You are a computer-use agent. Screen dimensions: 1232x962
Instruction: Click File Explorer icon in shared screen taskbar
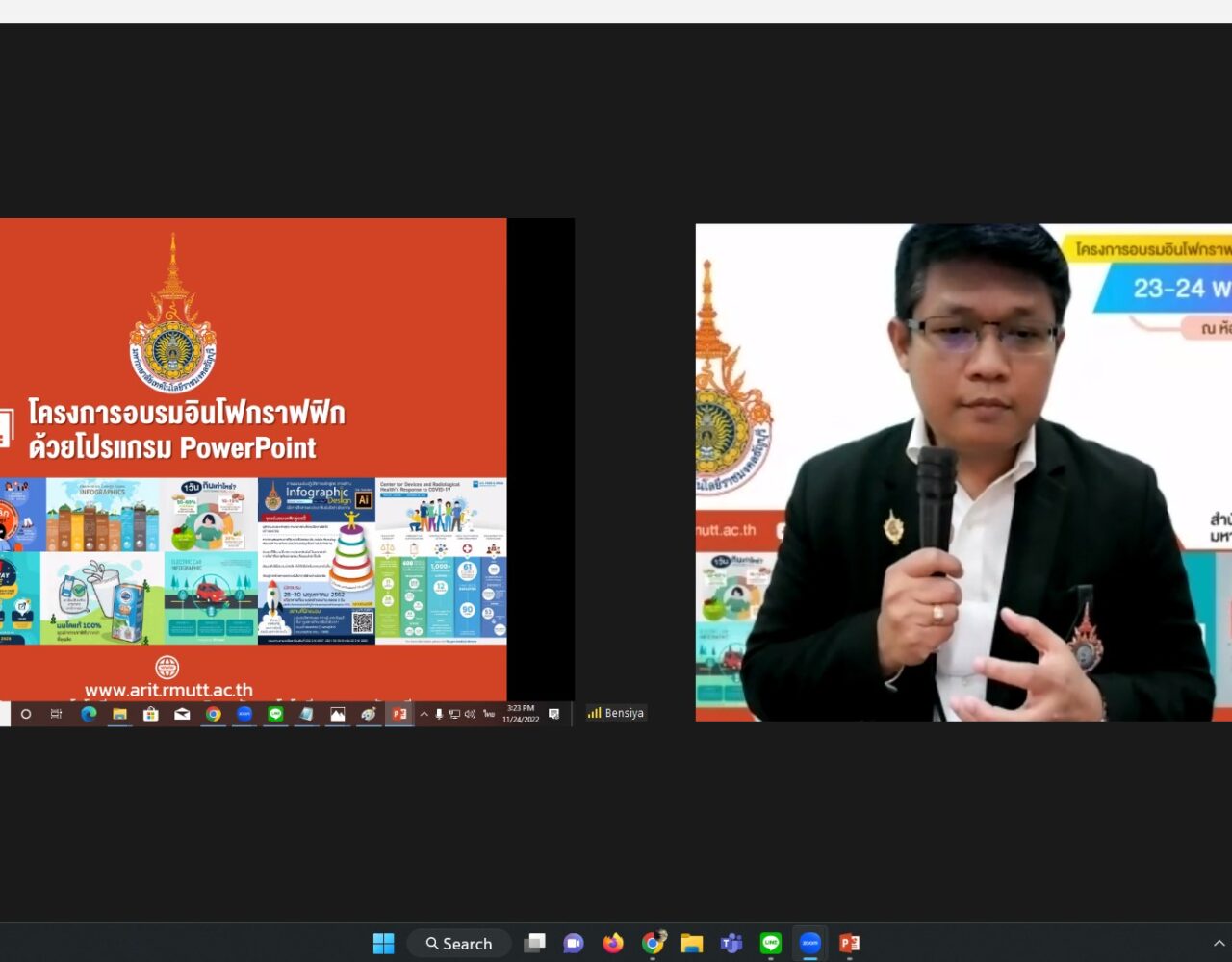click(119, 714)
